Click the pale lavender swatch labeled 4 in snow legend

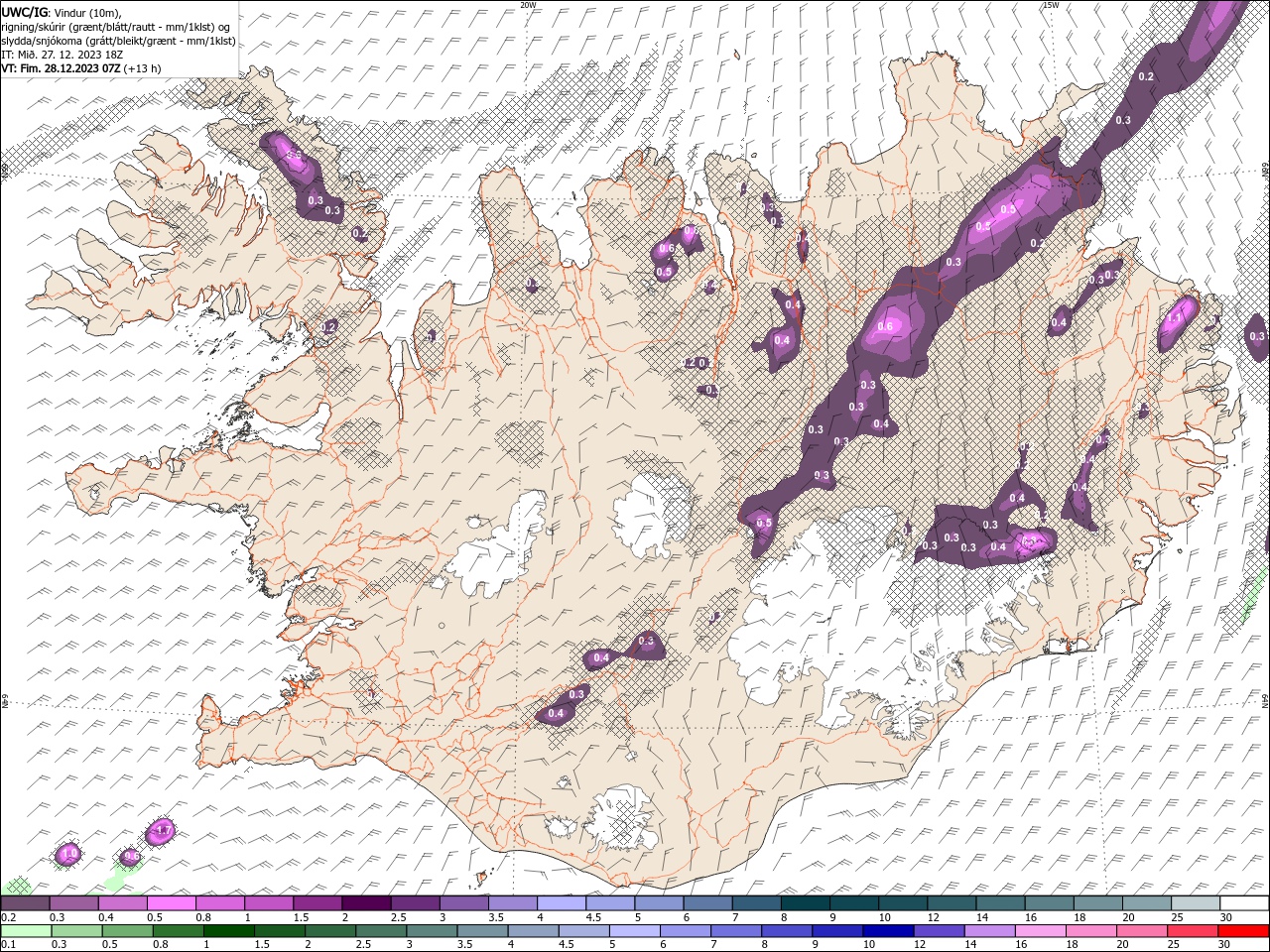coord(561,902)
